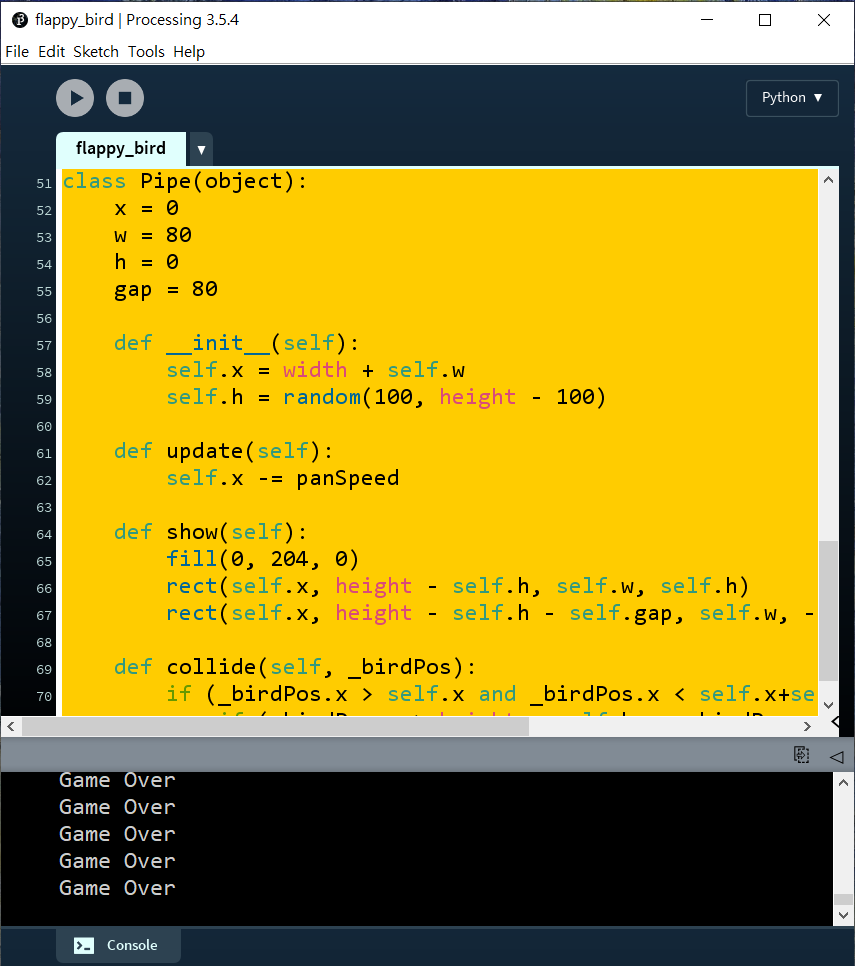Select the flappy_bird sketch tab
This screenshot has width=855, height=966.
[121, 149]
